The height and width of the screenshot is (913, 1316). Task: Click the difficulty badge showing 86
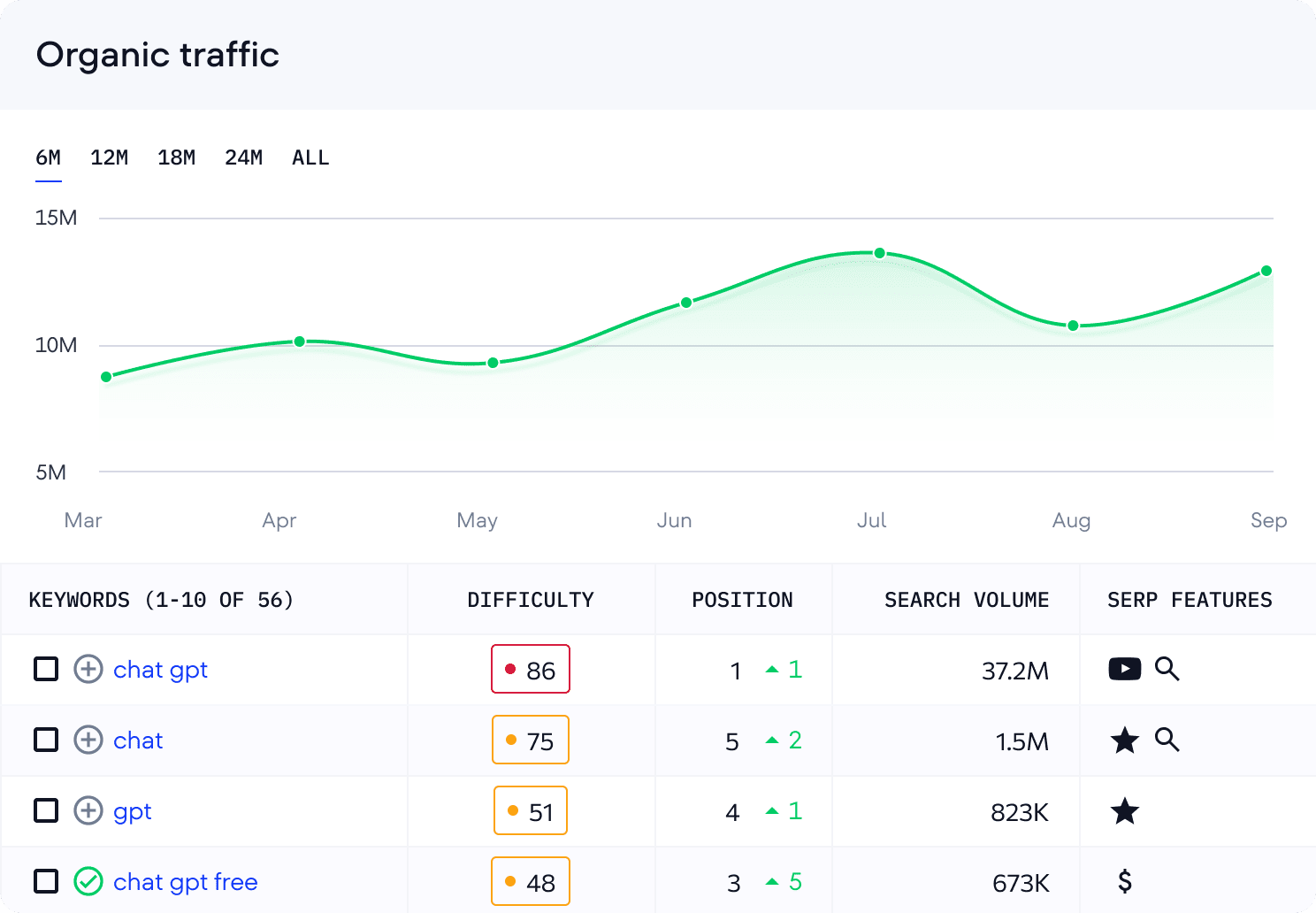point(531,670)
